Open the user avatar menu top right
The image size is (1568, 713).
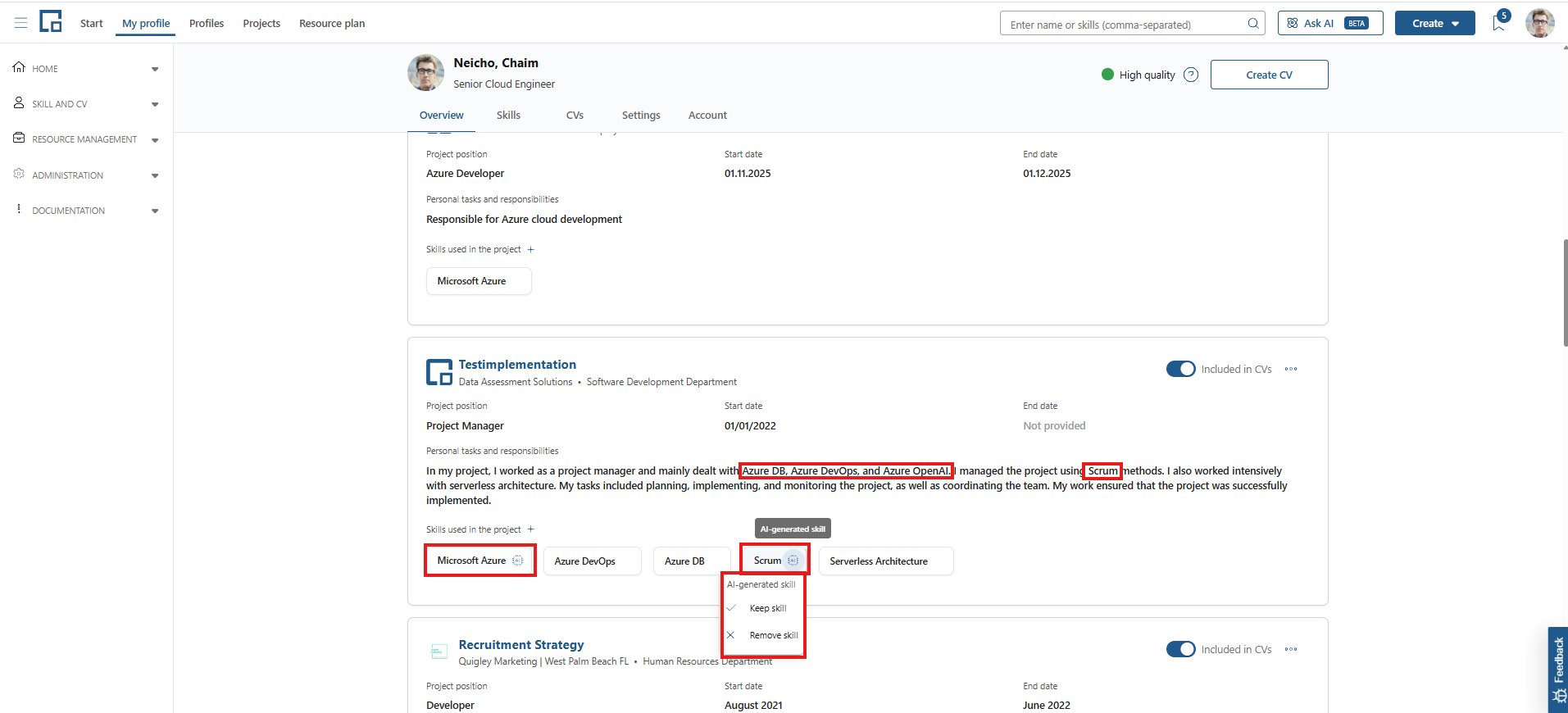[x=1539, y=23]
